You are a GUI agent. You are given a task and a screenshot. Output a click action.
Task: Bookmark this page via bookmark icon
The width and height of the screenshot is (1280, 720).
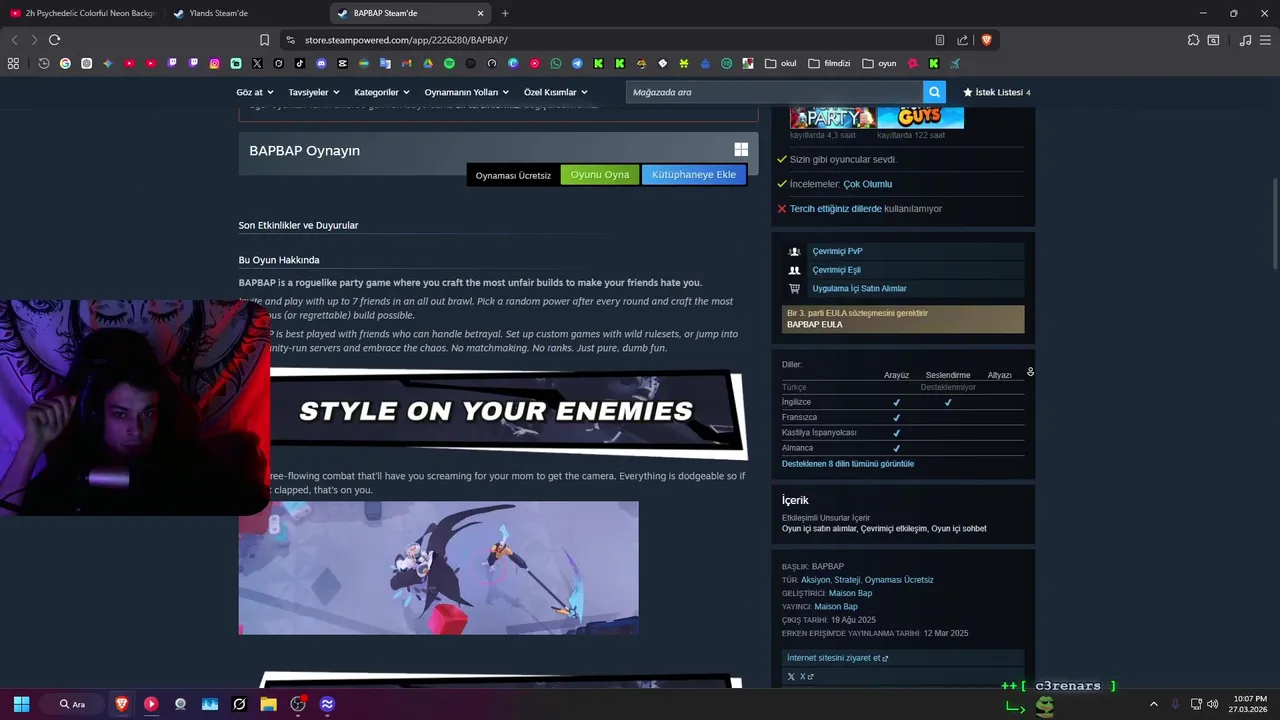(264, 40)
